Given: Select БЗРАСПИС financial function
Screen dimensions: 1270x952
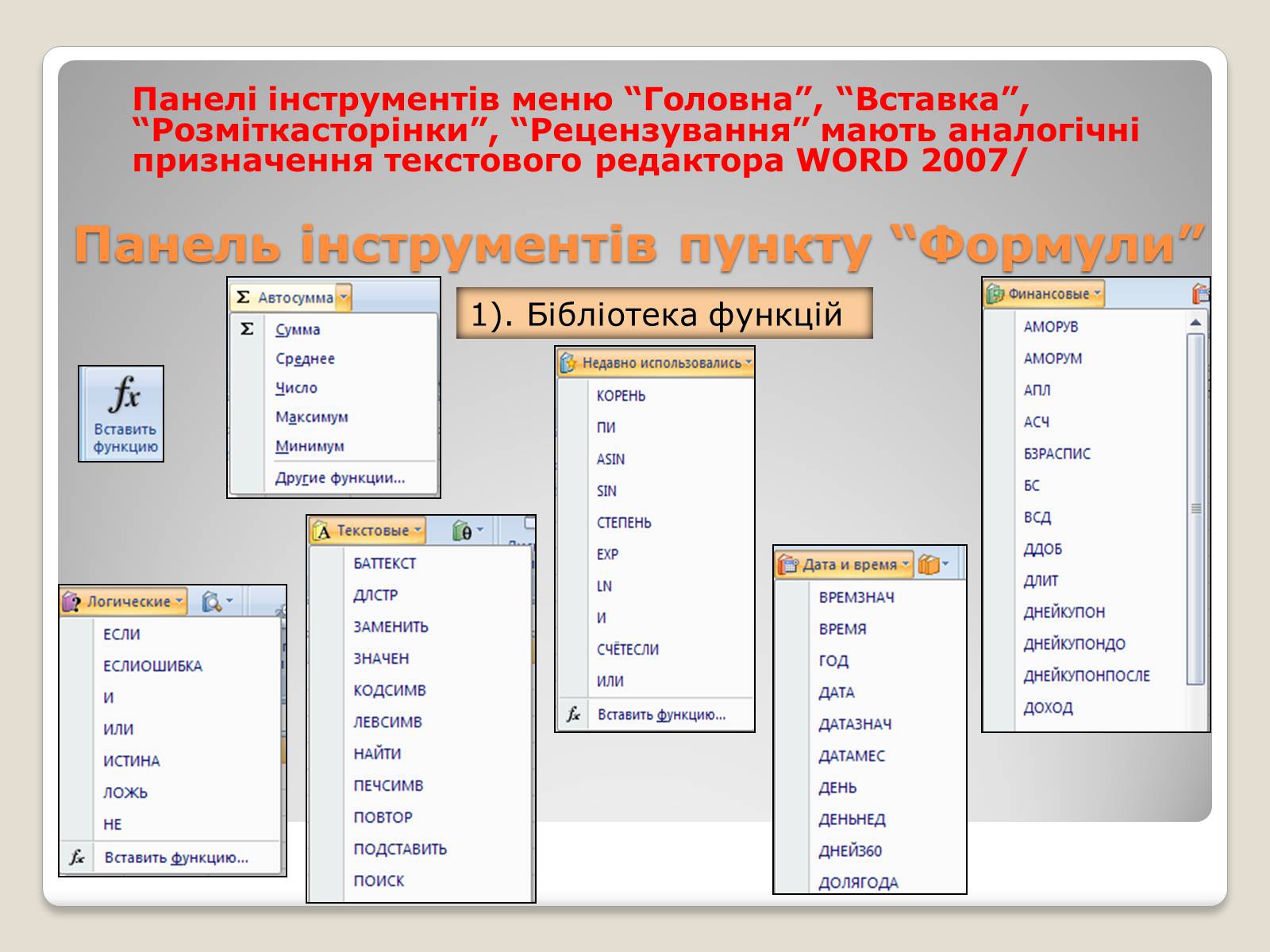Looking at the screenshot, I should tap(1056, 454).
